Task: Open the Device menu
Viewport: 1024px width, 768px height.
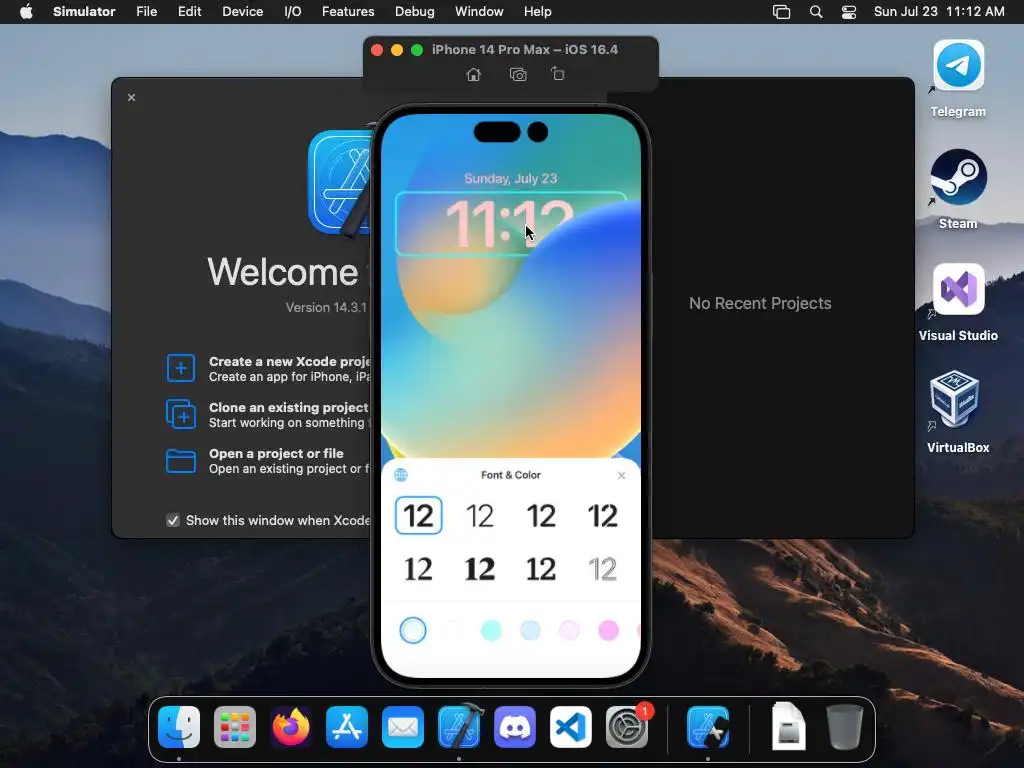Action: pyautogui.click(x=242, y=12)
